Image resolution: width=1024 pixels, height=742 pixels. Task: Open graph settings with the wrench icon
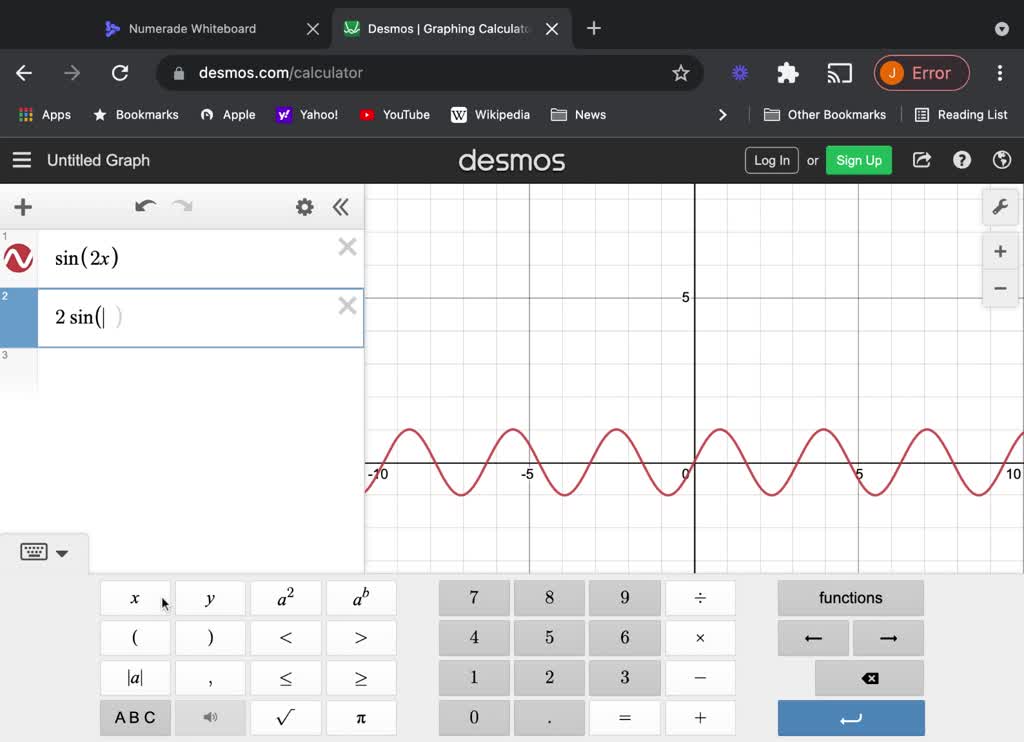pyautogui.click(x=1001, y=207)
